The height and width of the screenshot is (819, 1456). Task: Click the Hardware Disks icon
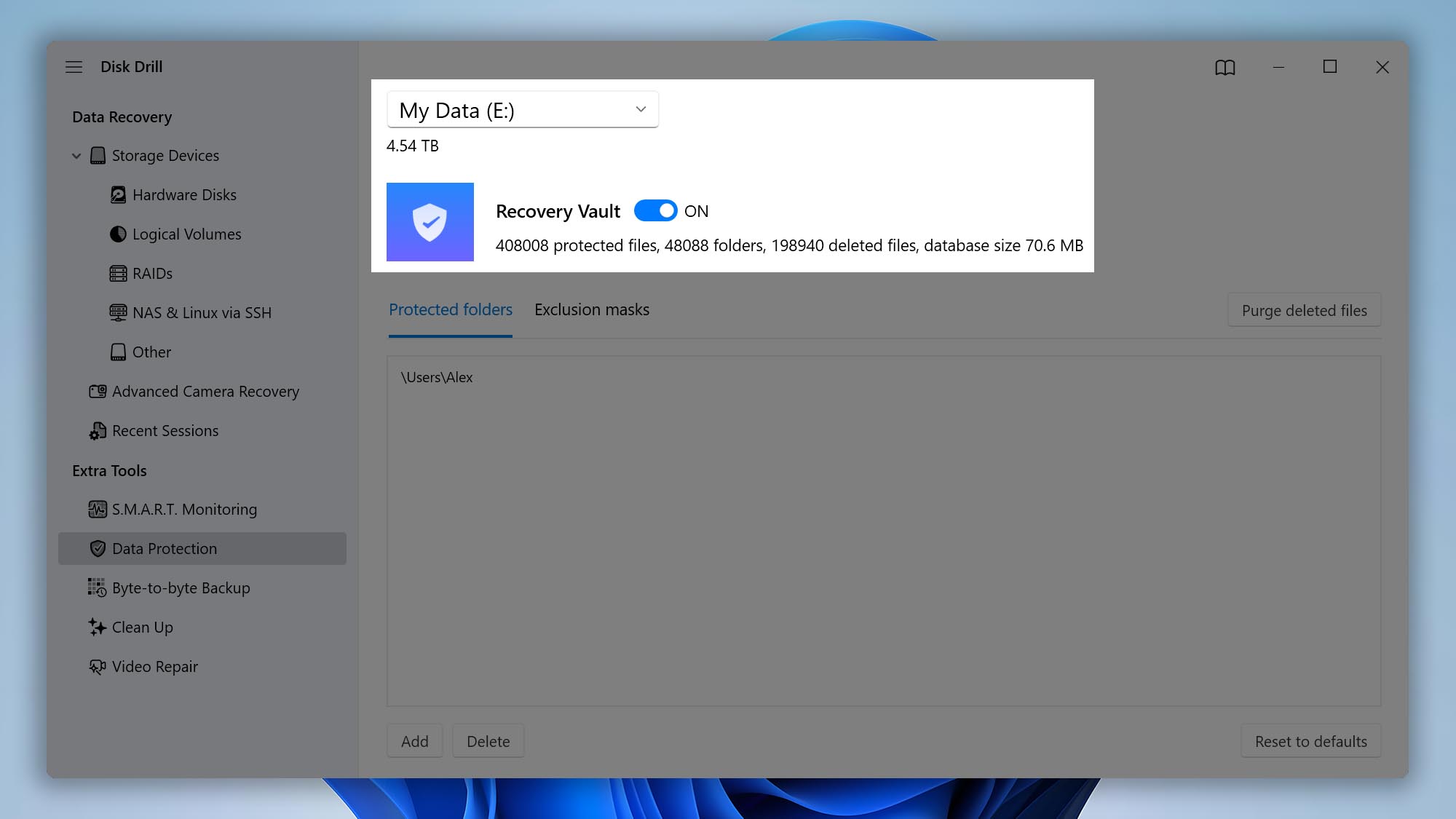(118, 195)
